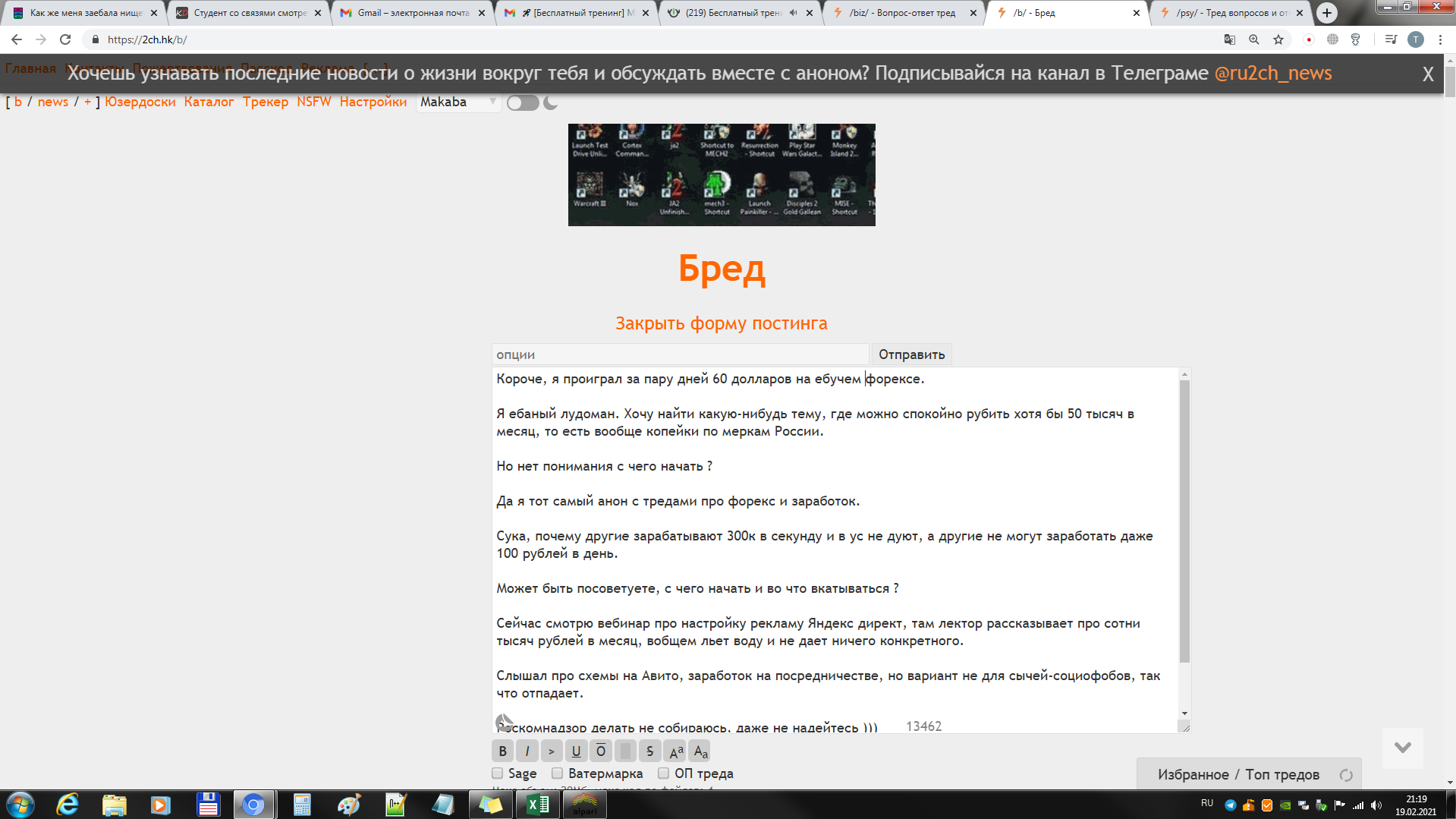This screenshot has height=819, width=1456.
Task: Apply spoiler formatting with grey block button
Action: click(625, 751)
